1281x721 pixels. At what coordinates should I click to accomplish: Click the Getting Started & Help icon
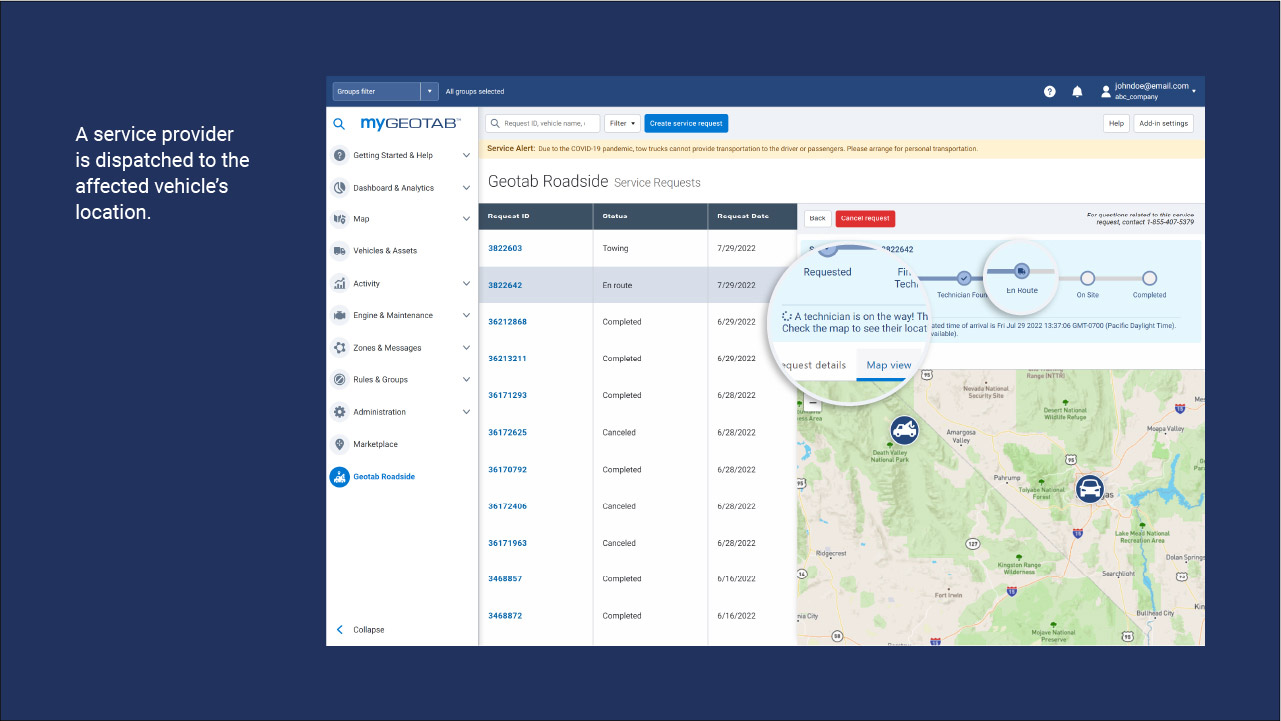click(339, 155)
